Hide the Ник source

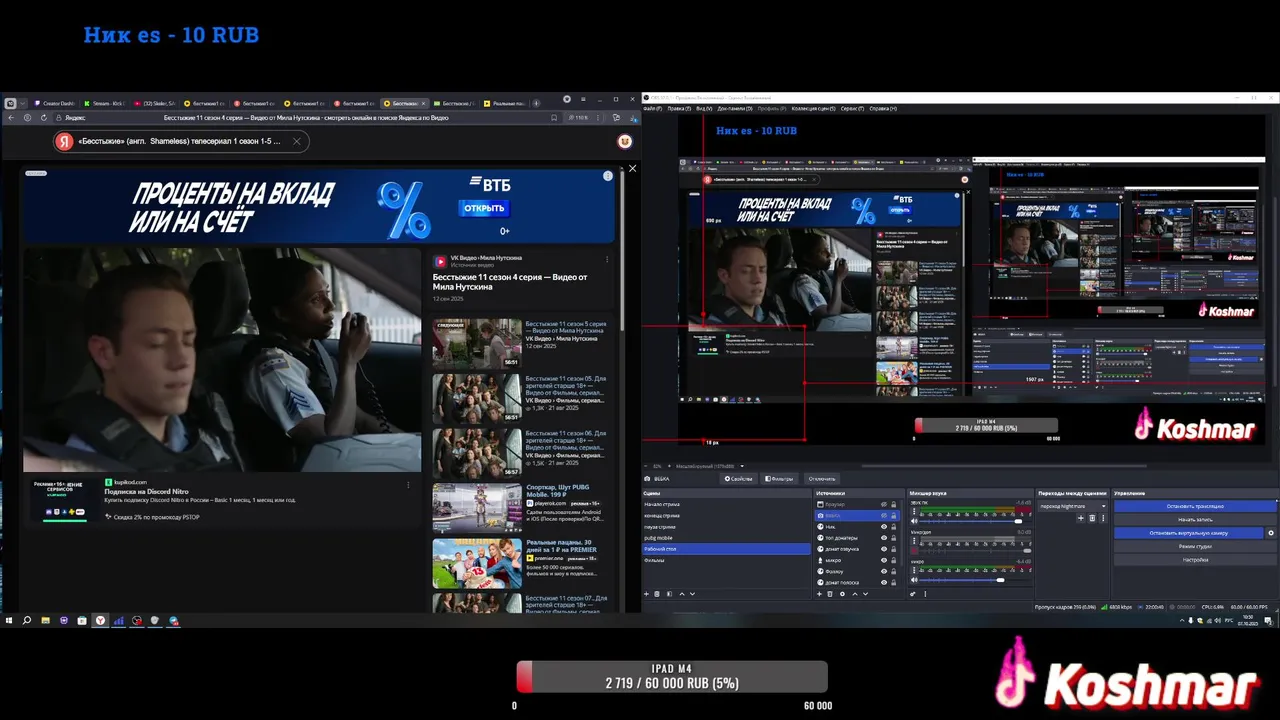pyautogui.click(x=884, y=527)
